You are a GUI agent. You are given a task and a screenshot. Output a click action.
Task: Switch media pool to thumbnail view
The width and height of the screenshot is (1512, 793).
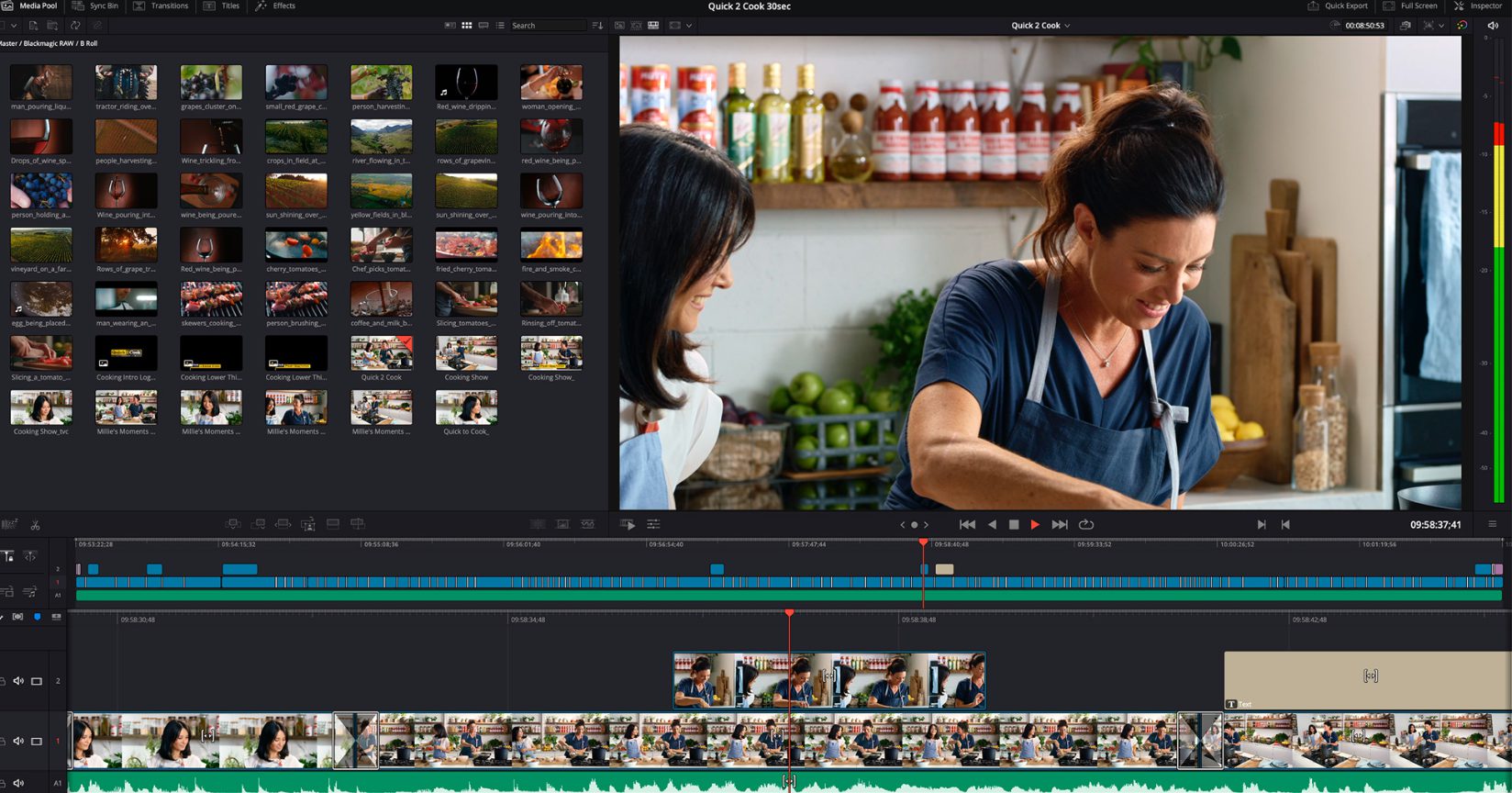[467, 26]
